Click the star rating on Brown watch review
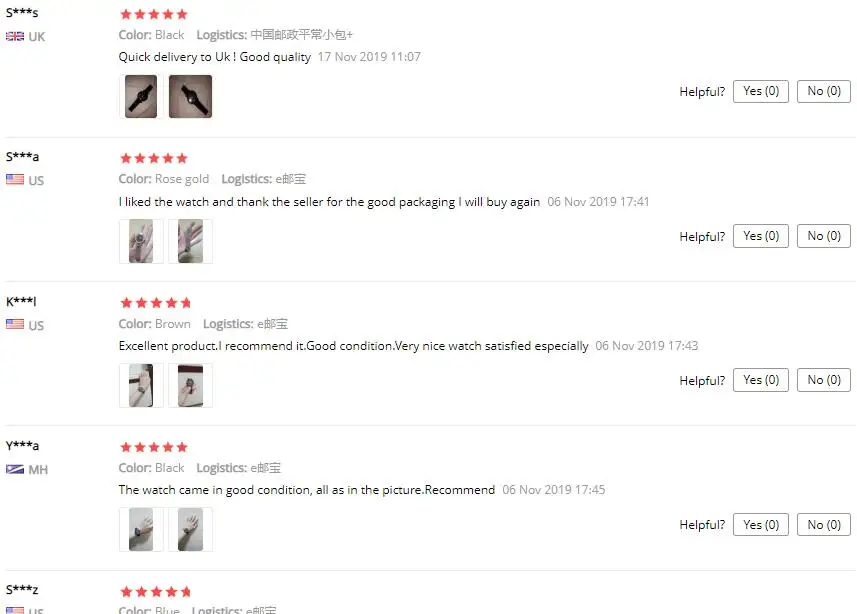The width and height of the screenshot is (857, 614). [155, 303]
